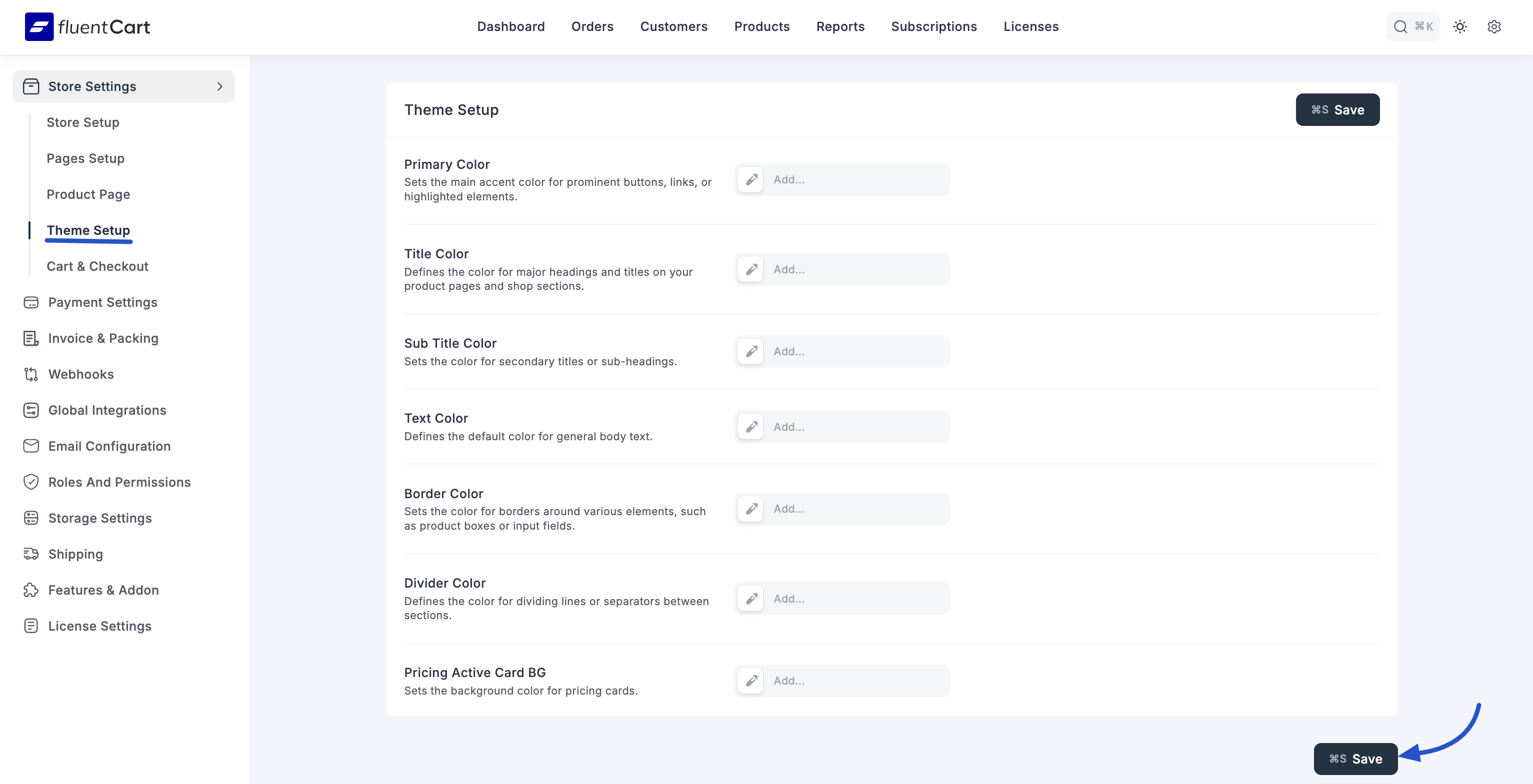1533x784 pixels.
Task: Open Email Configuration in the sidebar
Action: click(x=109, y=446)
